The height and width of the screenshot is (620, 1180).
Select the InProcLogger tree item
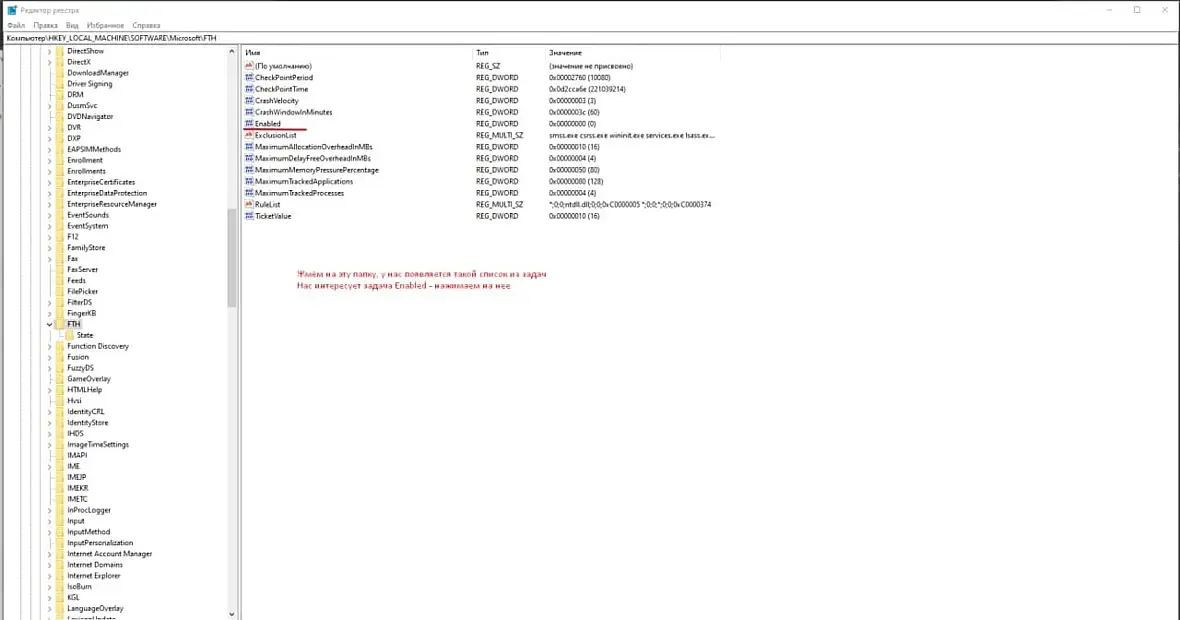pos(89,510)
